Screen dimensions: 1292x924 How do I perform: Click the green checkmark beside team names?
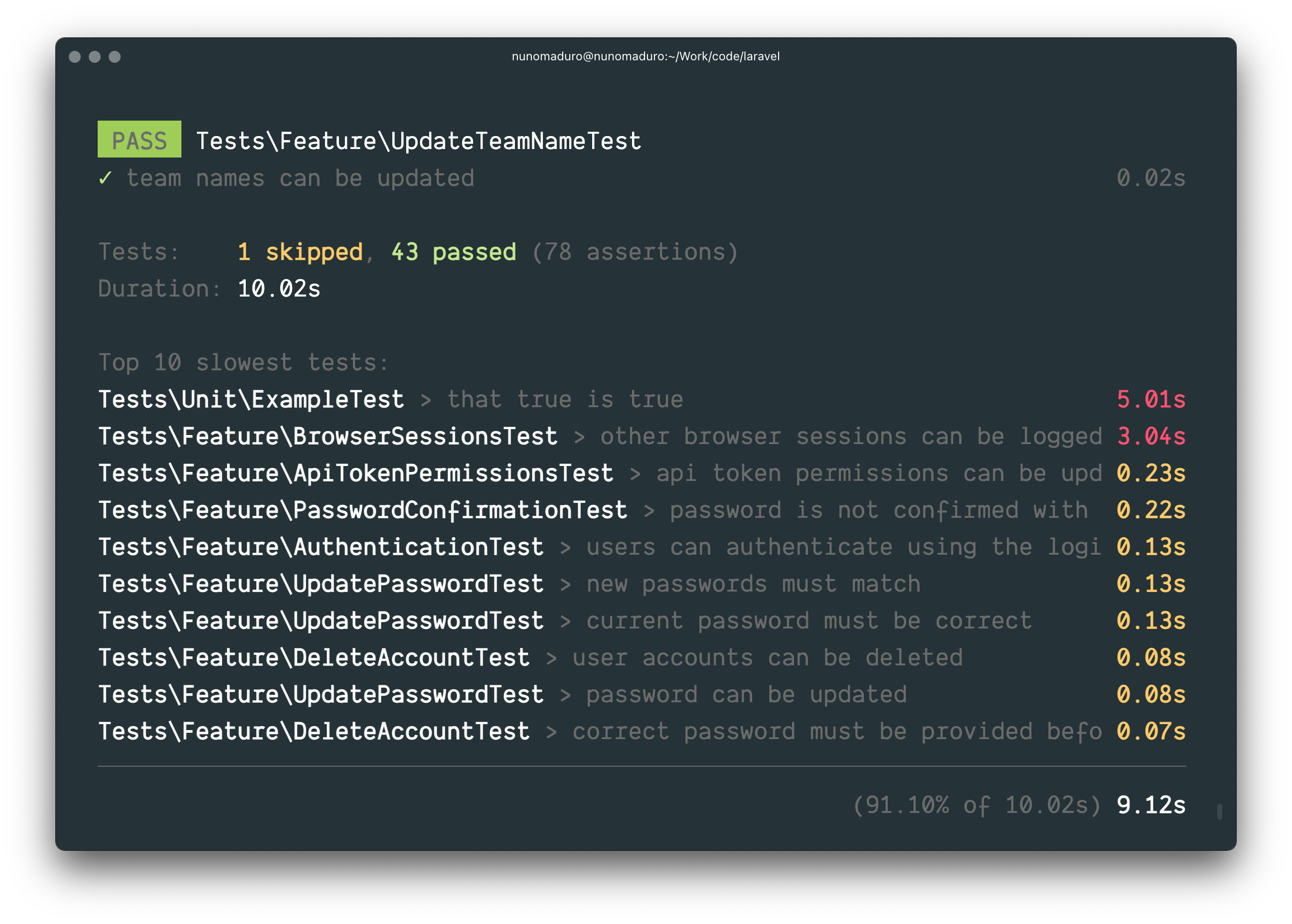[x=105, y=178]
